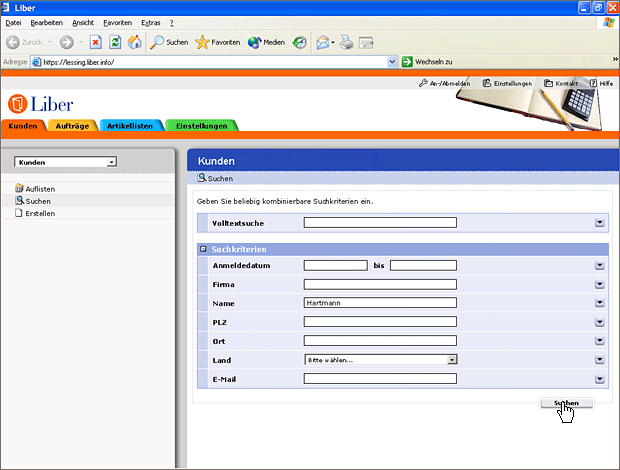Image resolution: width=620 pixels, height=470 pixels.
Task: Open options arrow for Firma row
Action: coord(599,284)
